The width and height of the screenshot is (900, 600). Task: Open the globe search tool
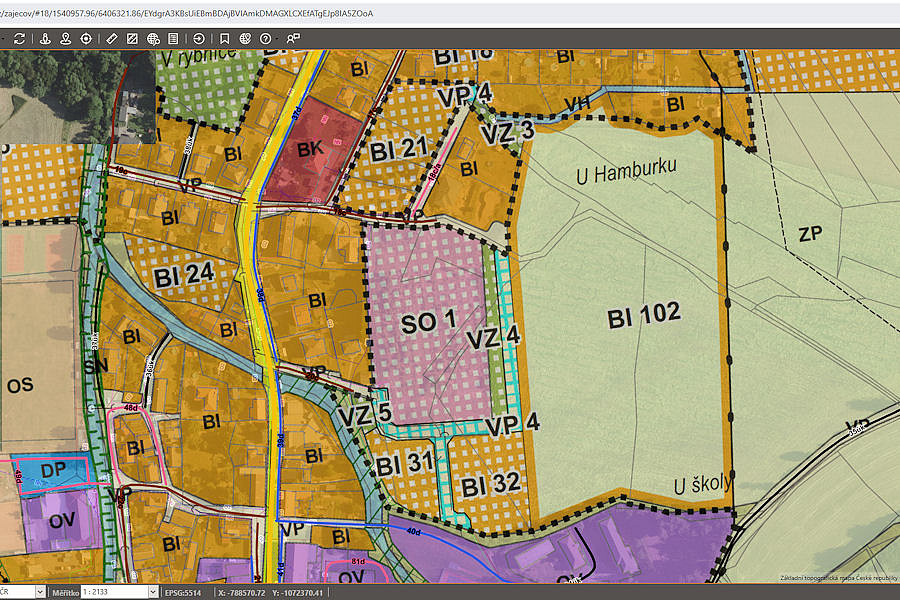[153, 38]
